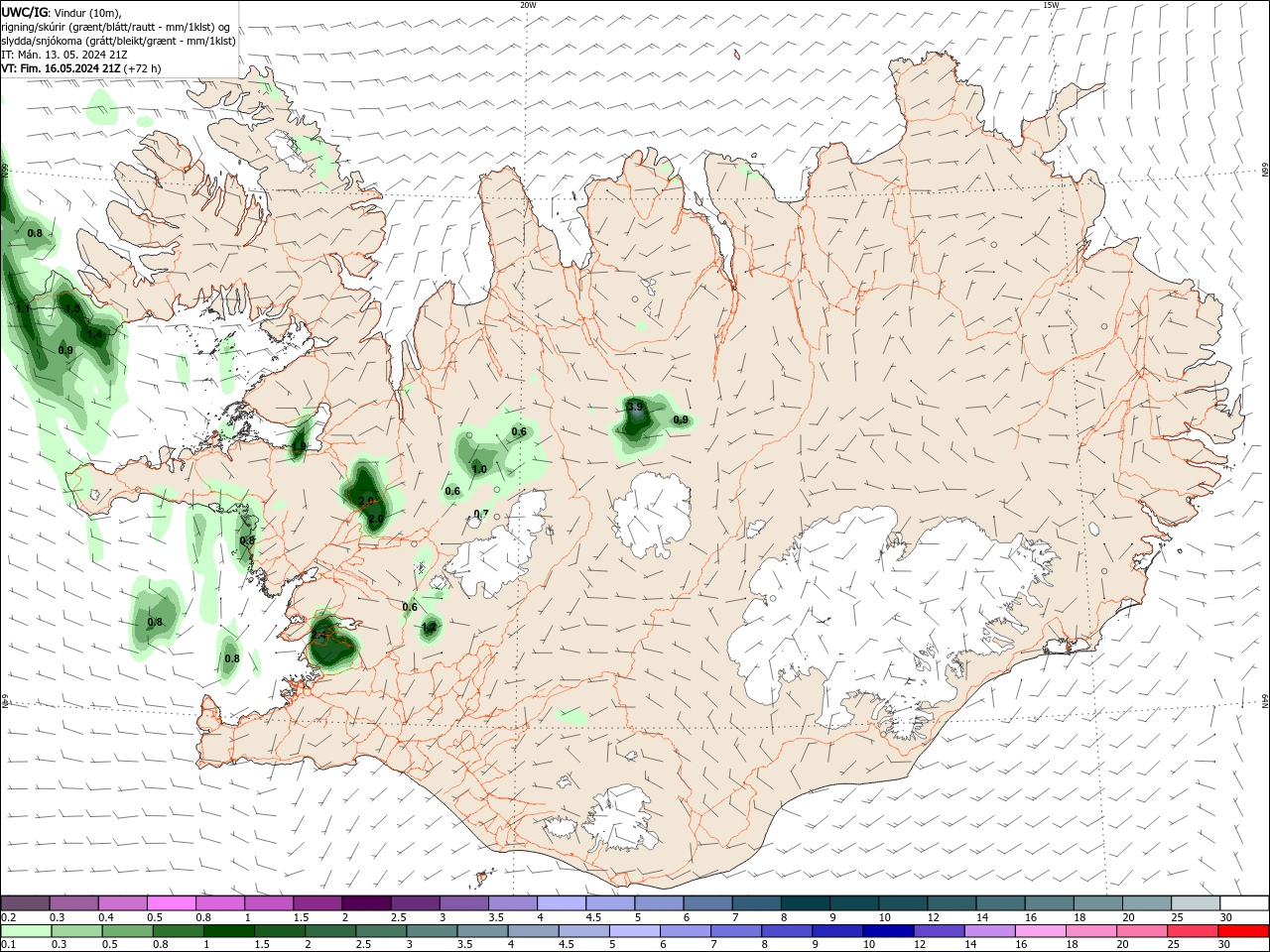Click the 'IT: Mán. 13. 05. 2024 21Z' line
This screenshot has width=1270, height=952.
pyautogui.click(x=63, y=55)
